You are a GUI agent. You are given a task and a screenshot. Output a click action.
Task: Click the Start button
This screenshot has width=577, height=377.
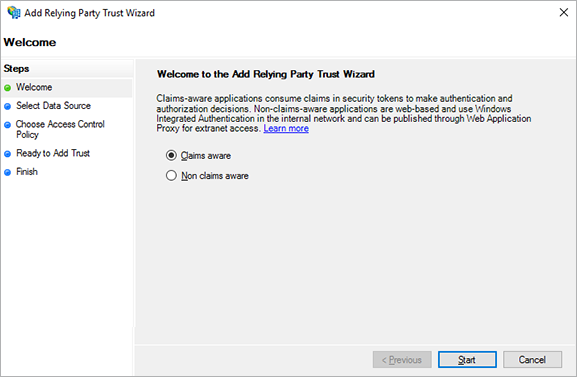pos(467,359)
